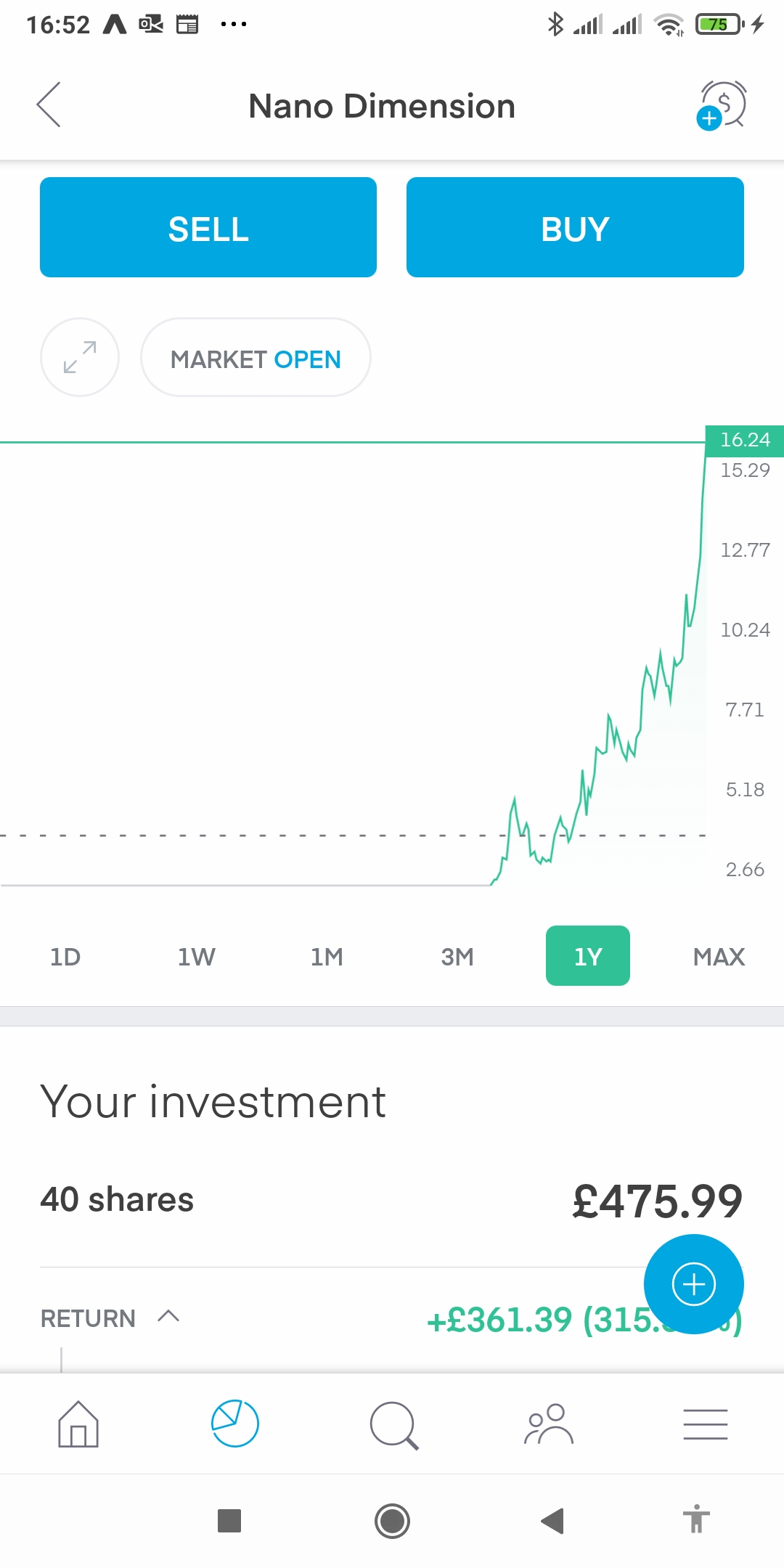Open the price alert icon

tap(722, 105)
